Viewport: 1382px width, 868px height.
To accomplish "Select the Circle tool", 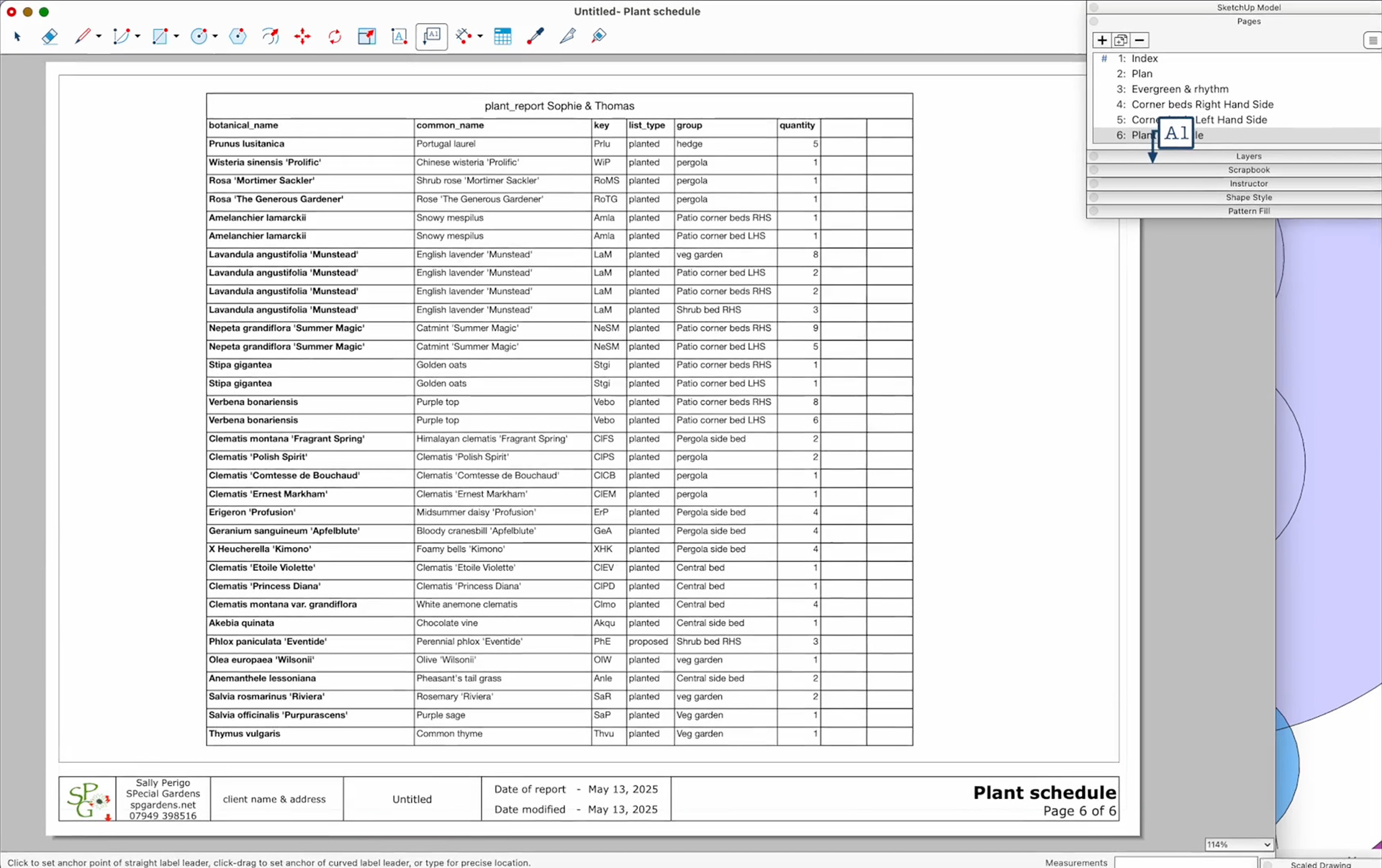I will pyautogui.click(x=199, y=36).
